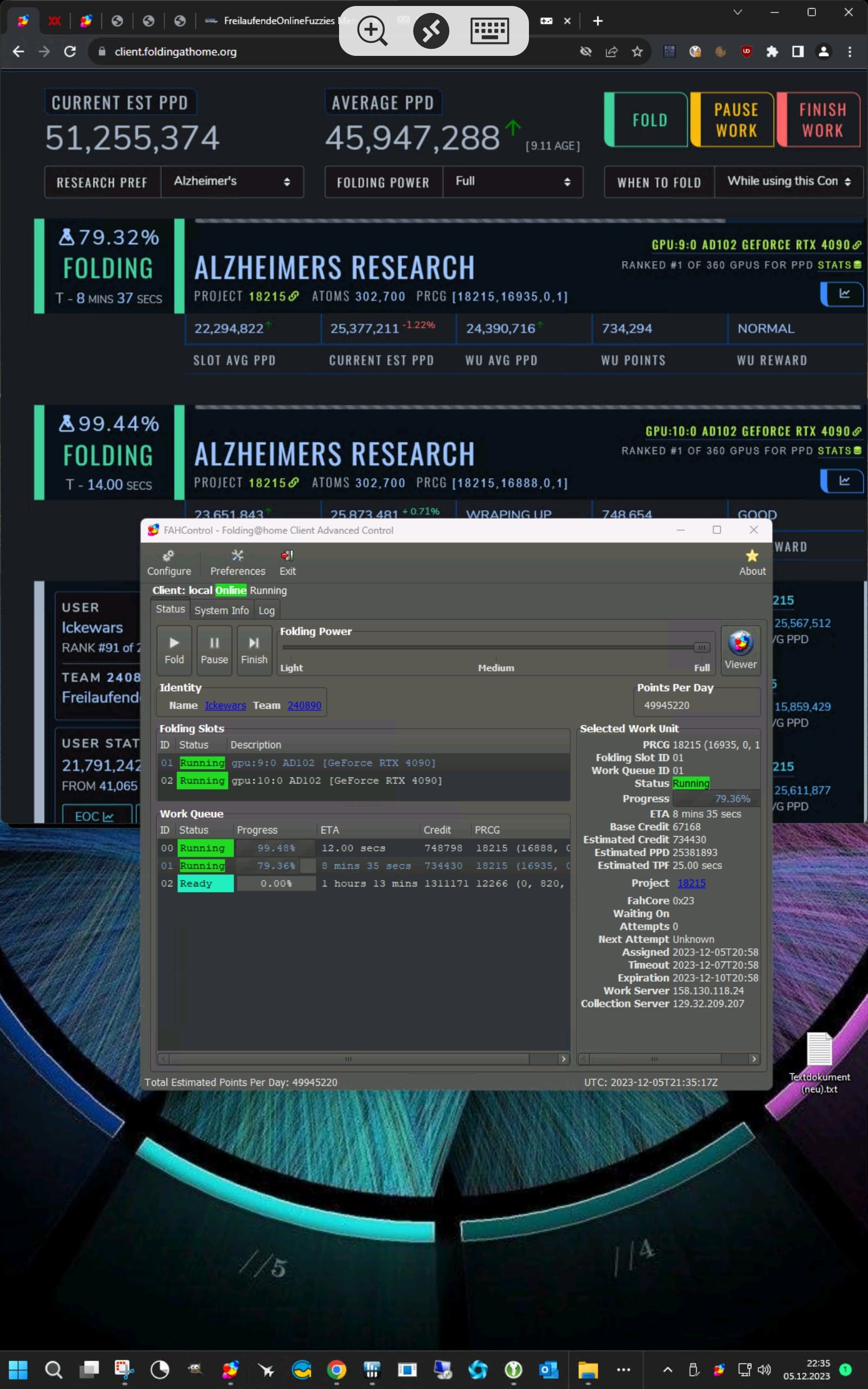868x1389 pixels.
Task: Click the Selected Work Unit scrollbar right arrow
Action: click(x=754, y=1059)
